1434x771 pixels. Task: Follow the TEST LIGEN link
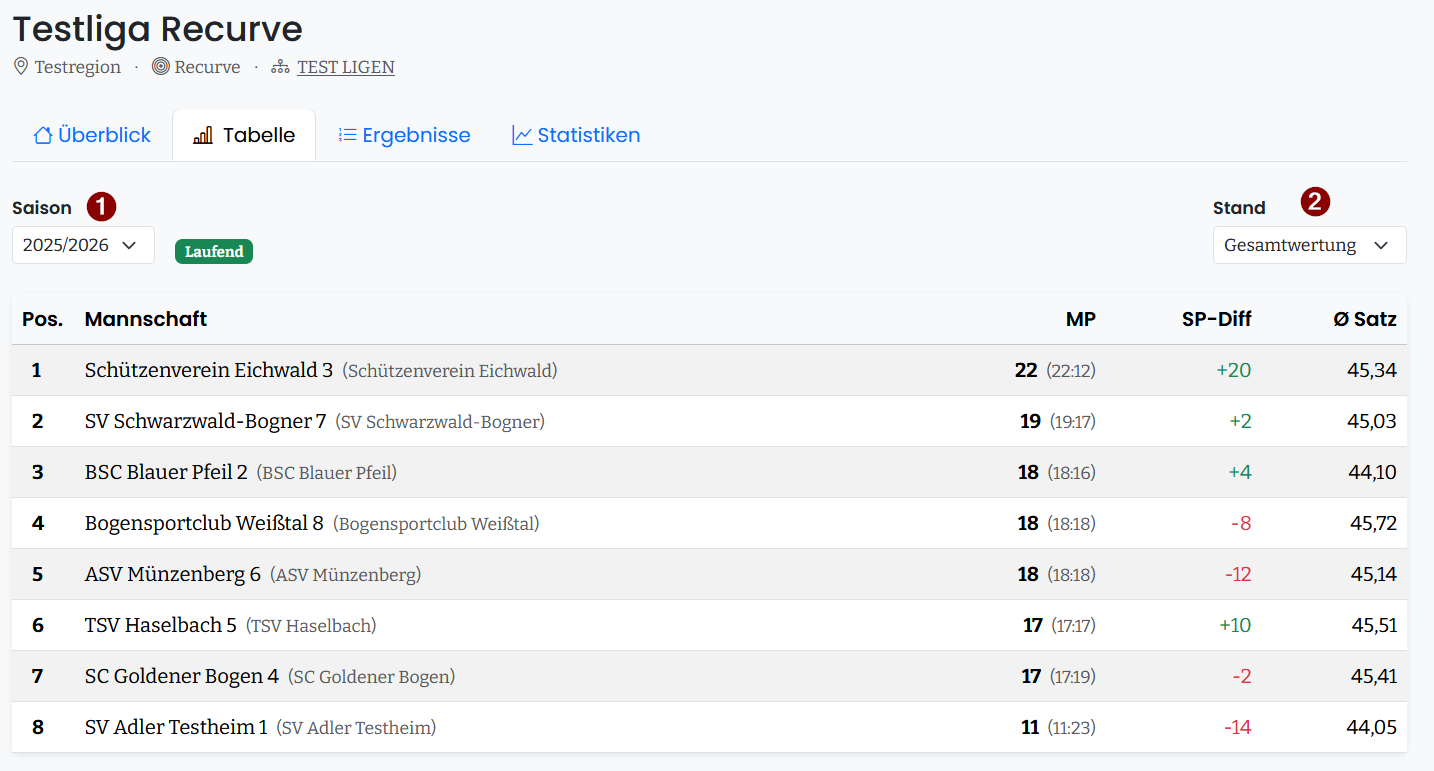346,67
